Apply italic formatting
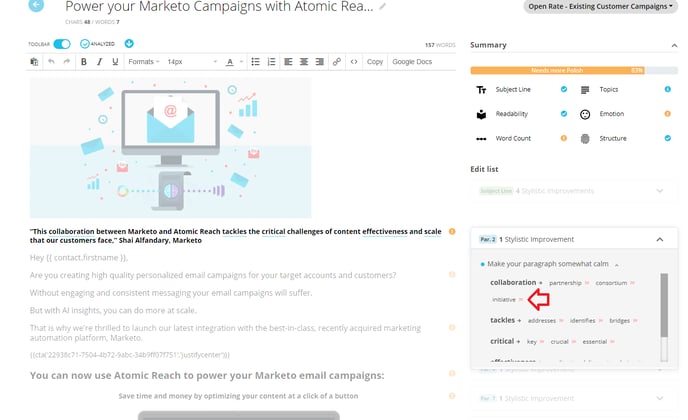 [x=100, y=62]
